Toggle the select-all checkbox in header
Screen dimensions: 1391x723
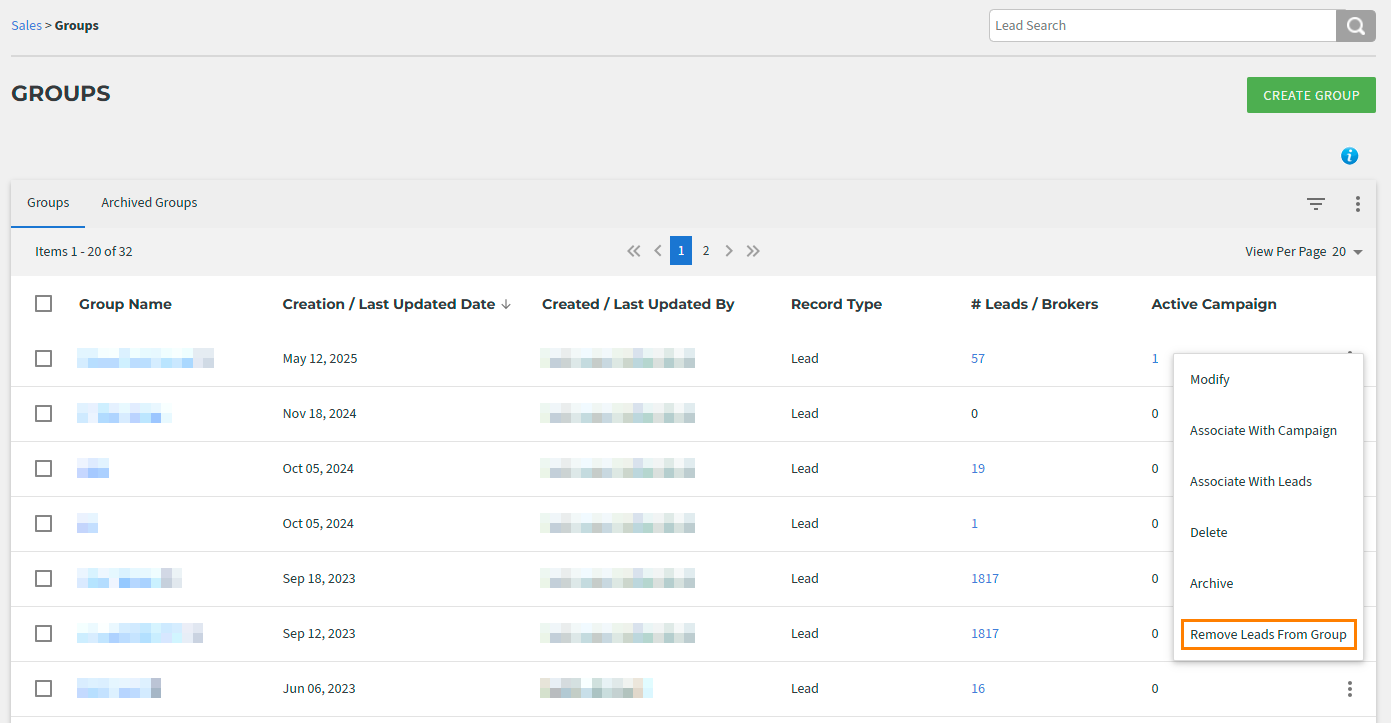click(43, 303)
